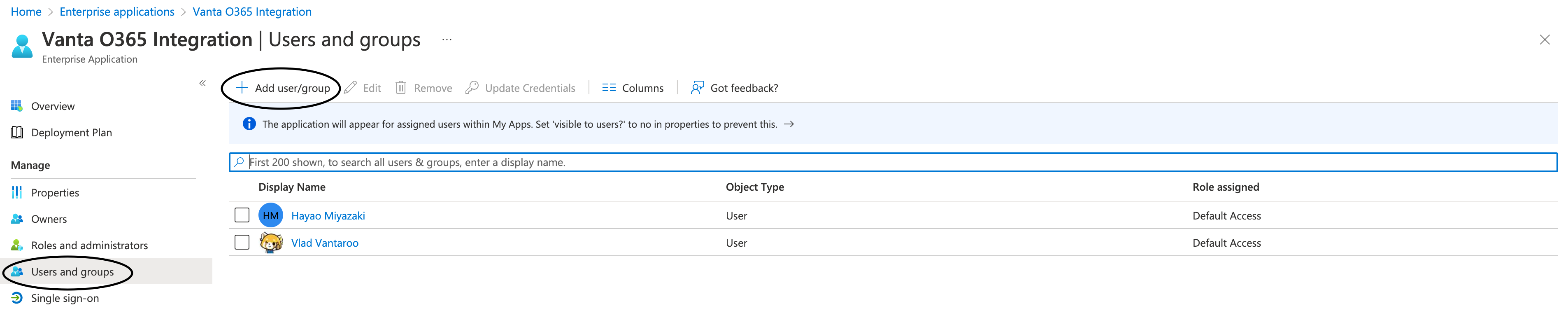
Task: Open Hayao Miyazaki user link
Action: [328, 215]
